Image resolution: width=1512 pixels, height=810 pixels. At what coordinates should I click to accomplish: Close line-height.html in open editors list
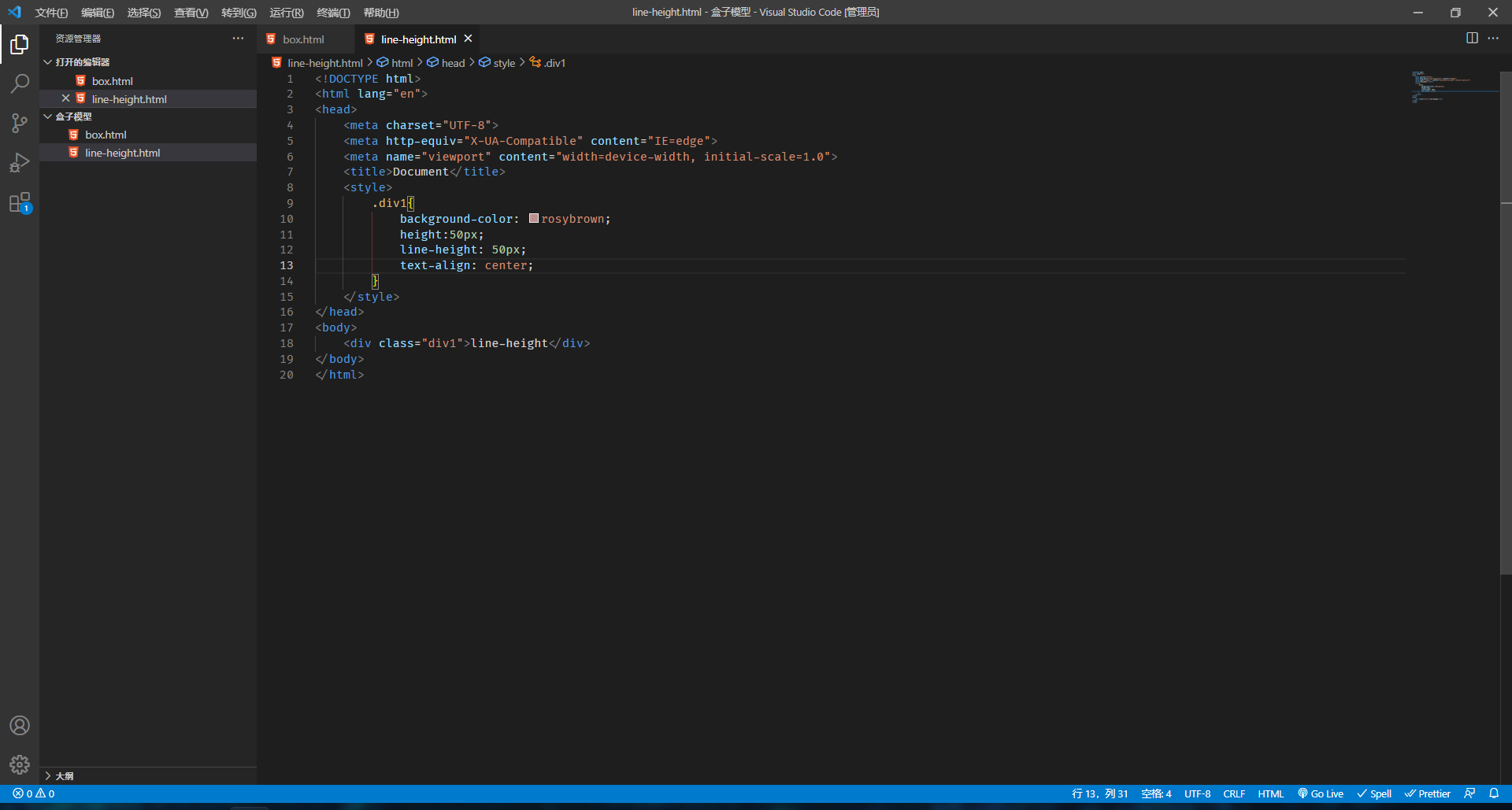[x=66, y=98]
